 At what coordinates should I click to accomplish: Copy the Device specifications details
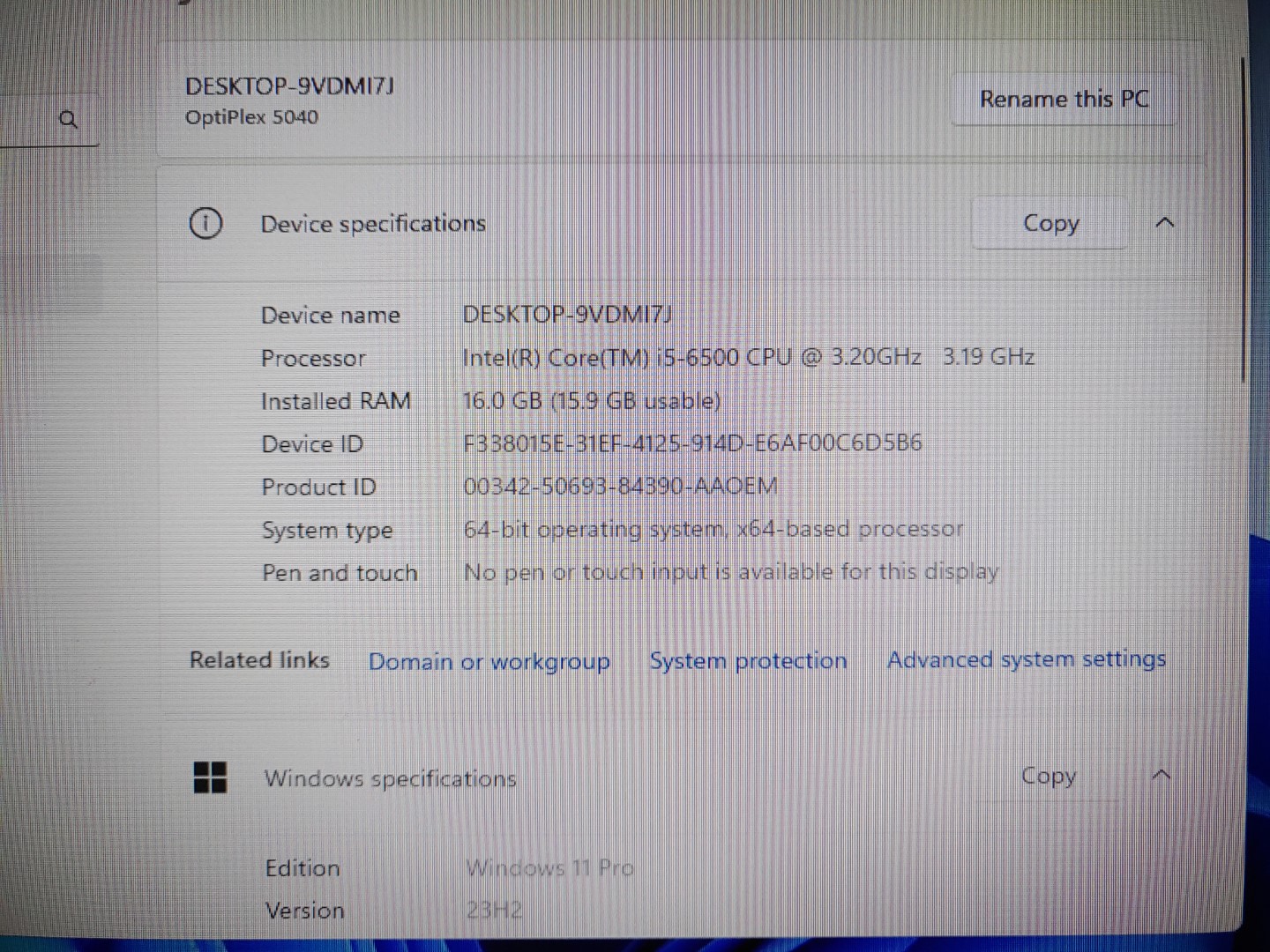coord(1050,224)
